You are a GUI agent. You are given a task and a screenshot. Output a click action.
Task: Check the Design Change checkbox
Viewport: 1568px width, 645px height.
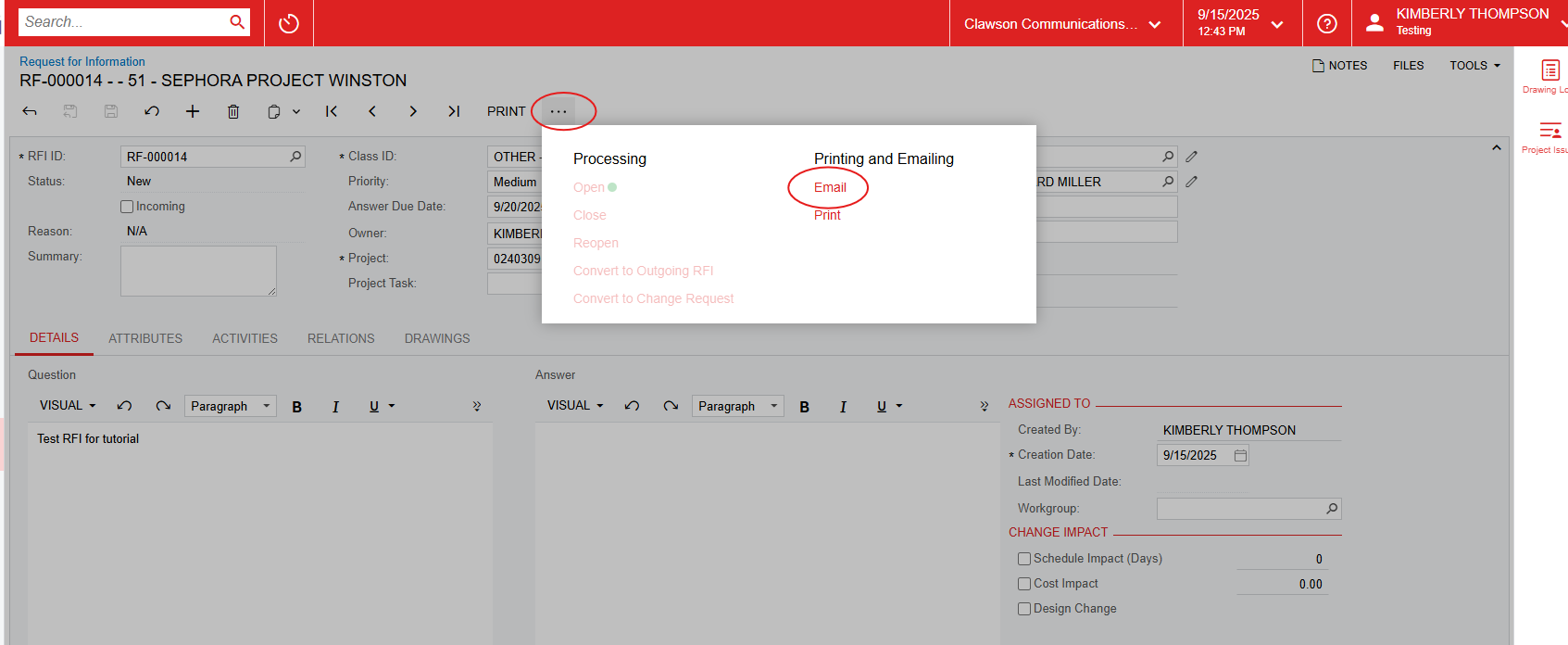point(1024,609)
